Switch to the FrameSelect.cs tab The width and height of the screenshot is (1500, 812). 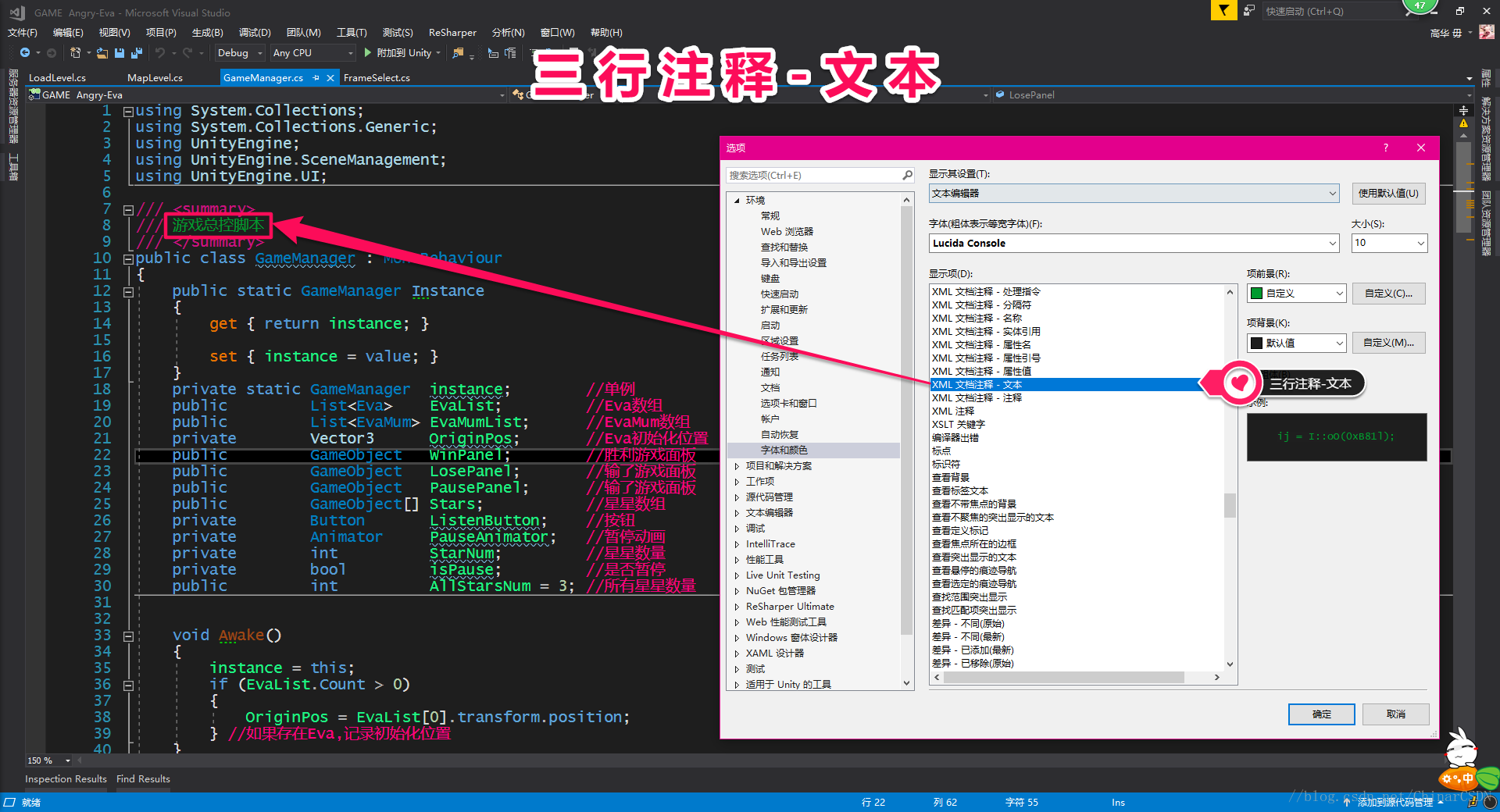tap(377, 77)
